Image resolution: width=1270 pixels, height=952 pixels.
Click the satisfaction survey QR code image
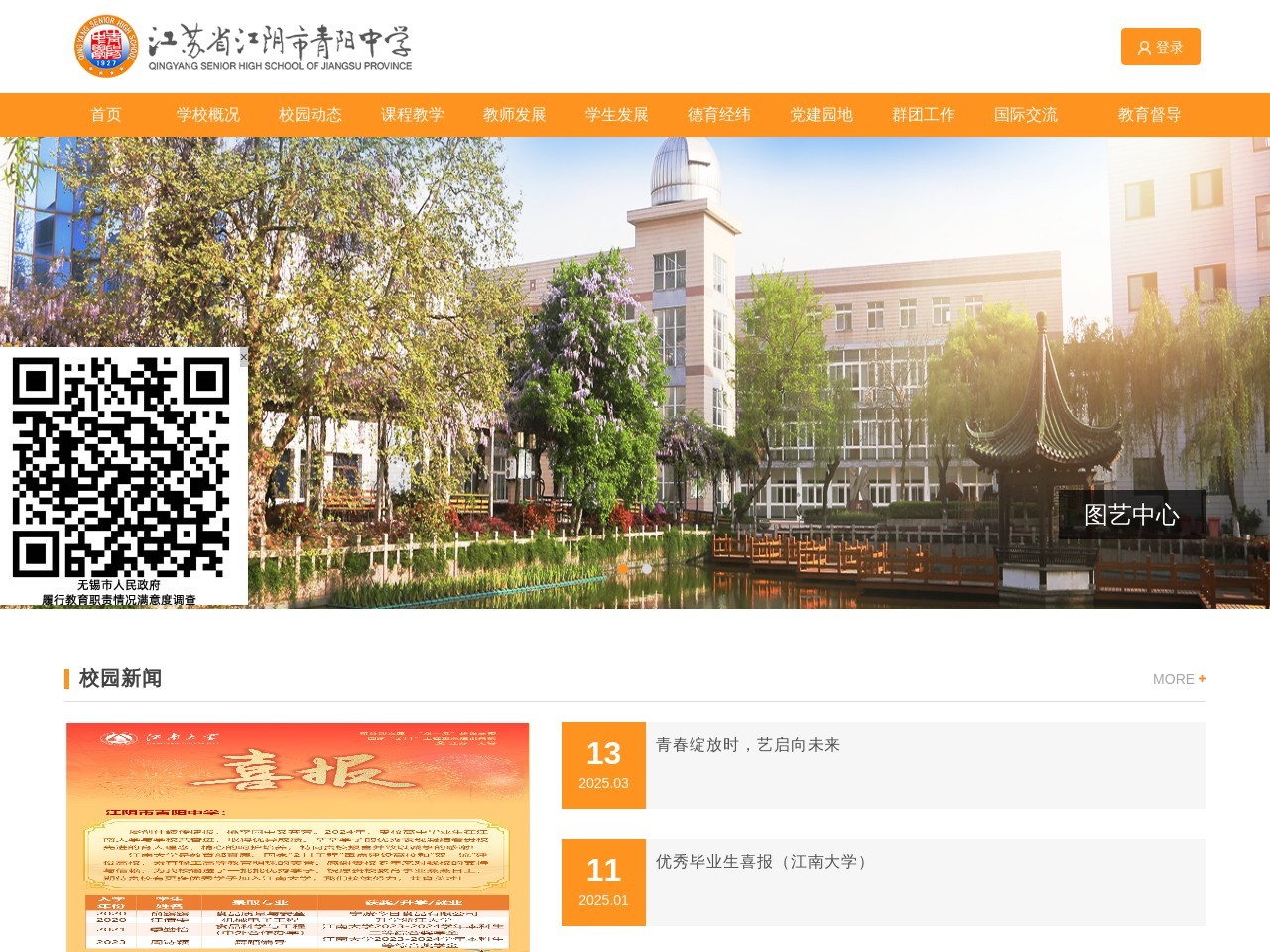pyautogui.click(x=121, y=468)
